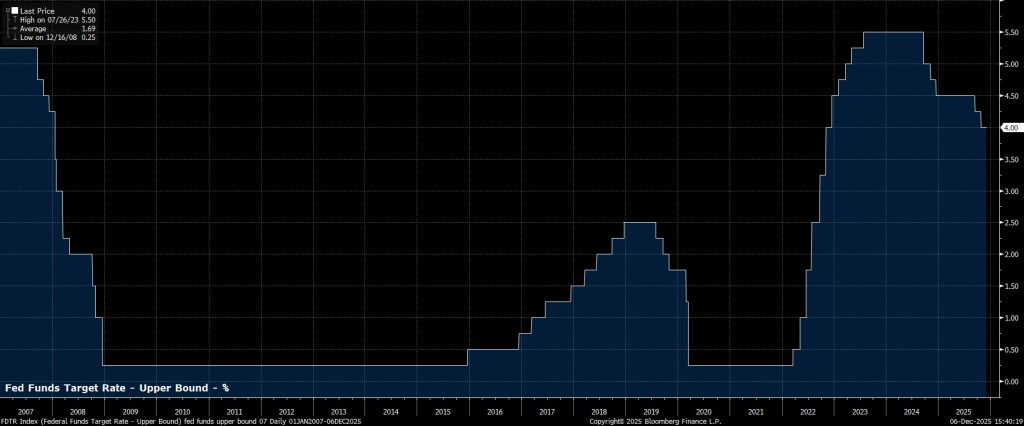Select the 'High on 07/26/23' legend row

tap(48, 19)
